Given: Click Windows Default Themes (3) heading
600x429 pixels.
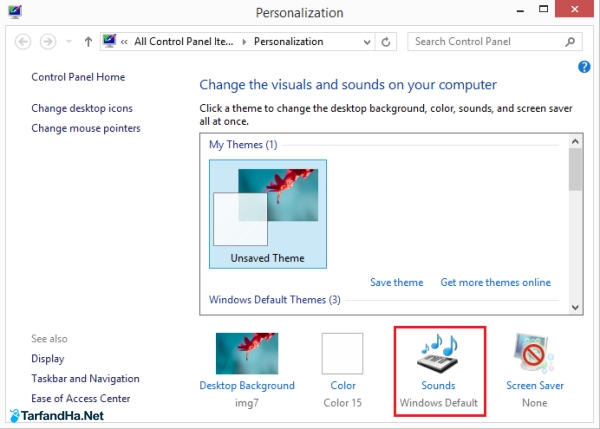Looking at the screenshot, I should click(275, 300).
